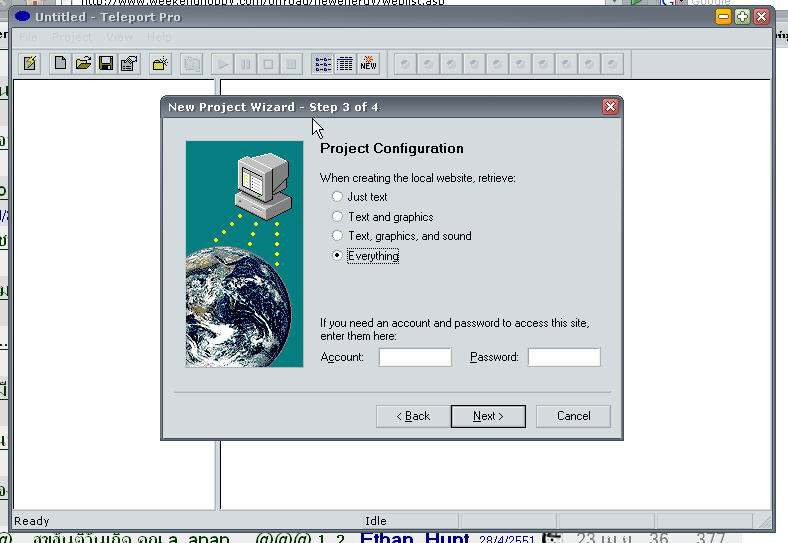The width and height of the screenshot is (788, 543).
Task: Click the New Starting Address folder icon
Action: tap(159, 64)
